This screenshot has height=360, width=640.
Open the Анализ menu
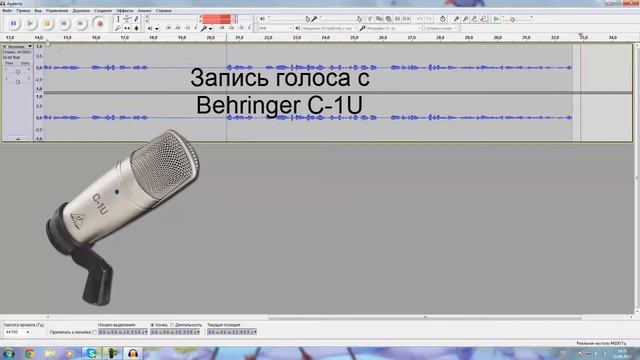coord(144,11)
